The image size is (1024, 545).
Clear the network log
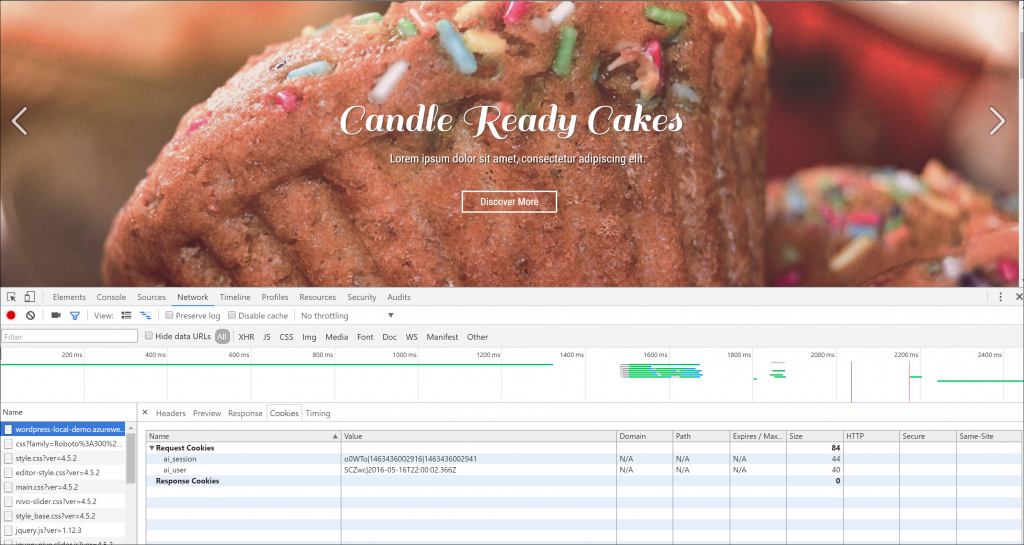(x=31, y=315)
